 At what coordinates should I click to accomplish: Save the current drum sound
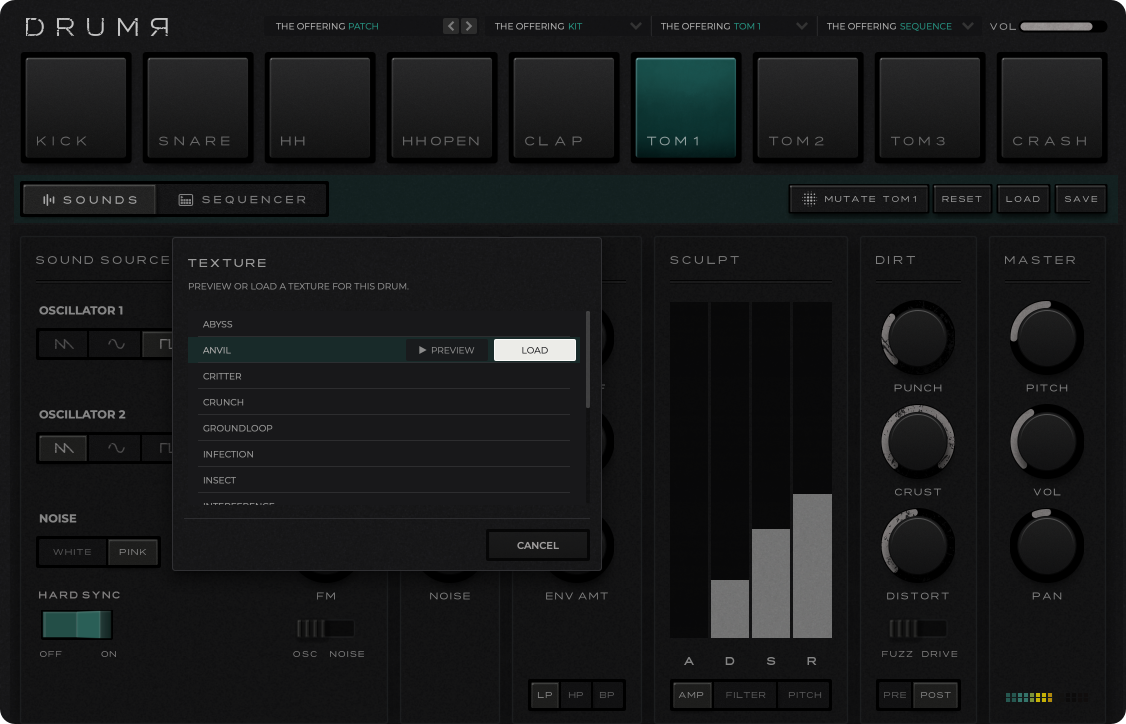coord(1081,199)
